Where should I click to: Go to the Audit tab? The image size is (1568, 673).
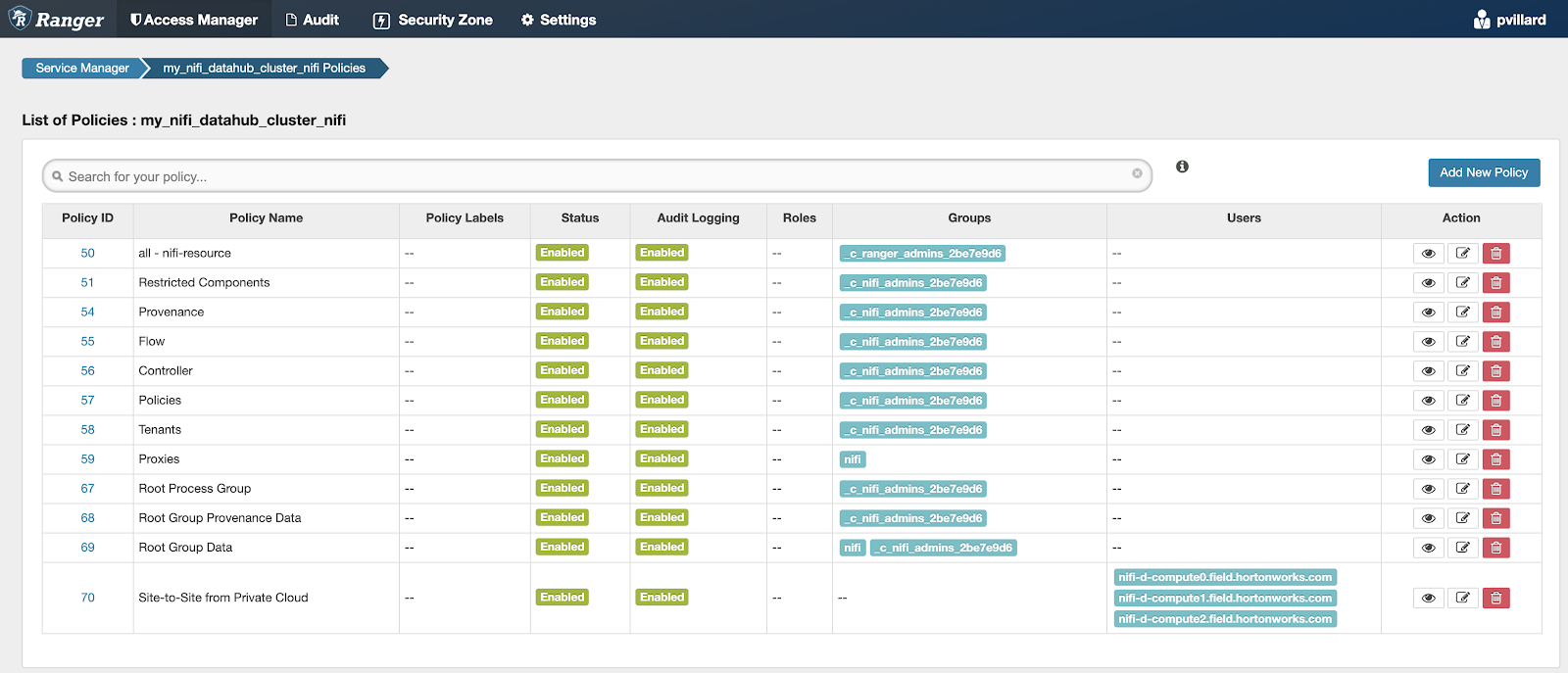(312, 20)
